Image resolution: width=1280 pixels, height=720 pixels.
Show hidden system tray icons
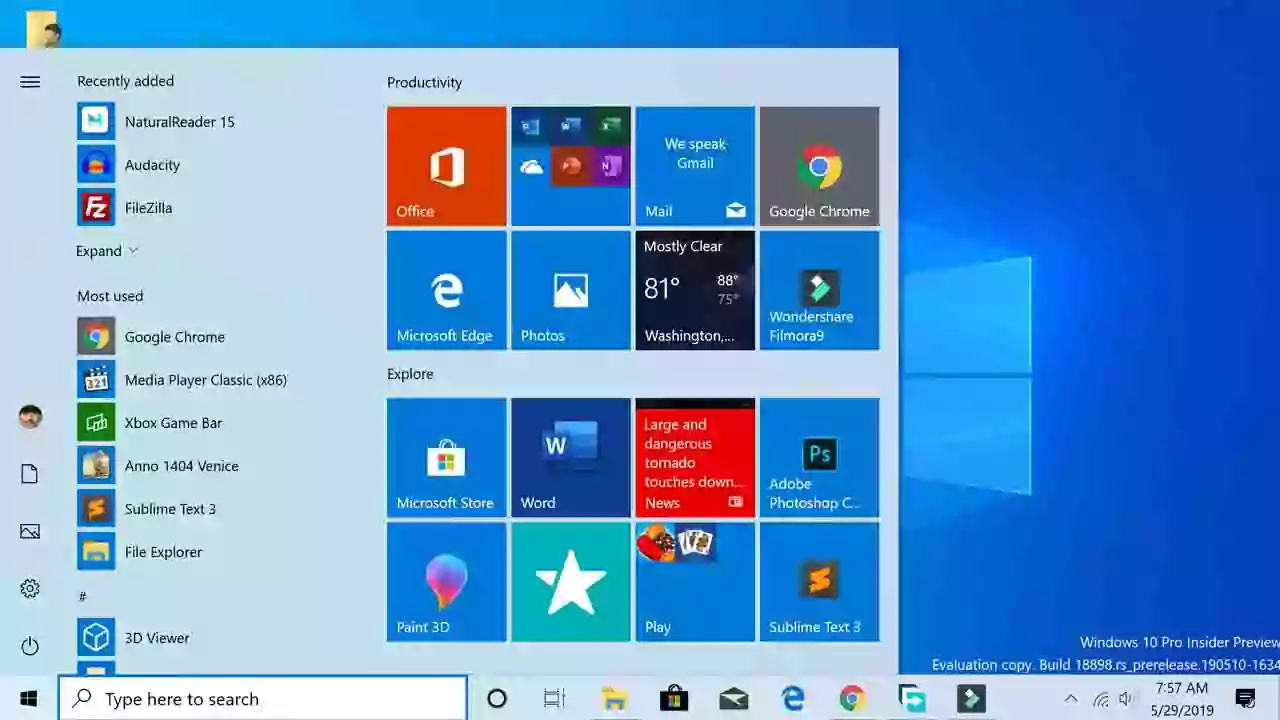[1071, 699]
